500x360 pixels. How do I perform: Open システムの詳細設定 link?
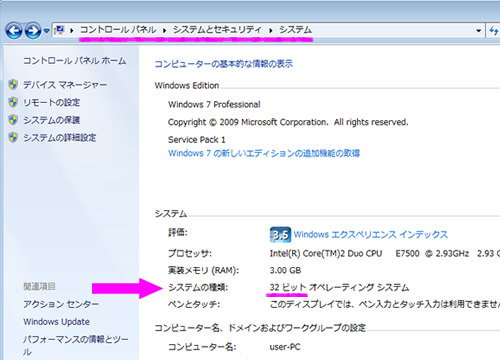(60, 138)
